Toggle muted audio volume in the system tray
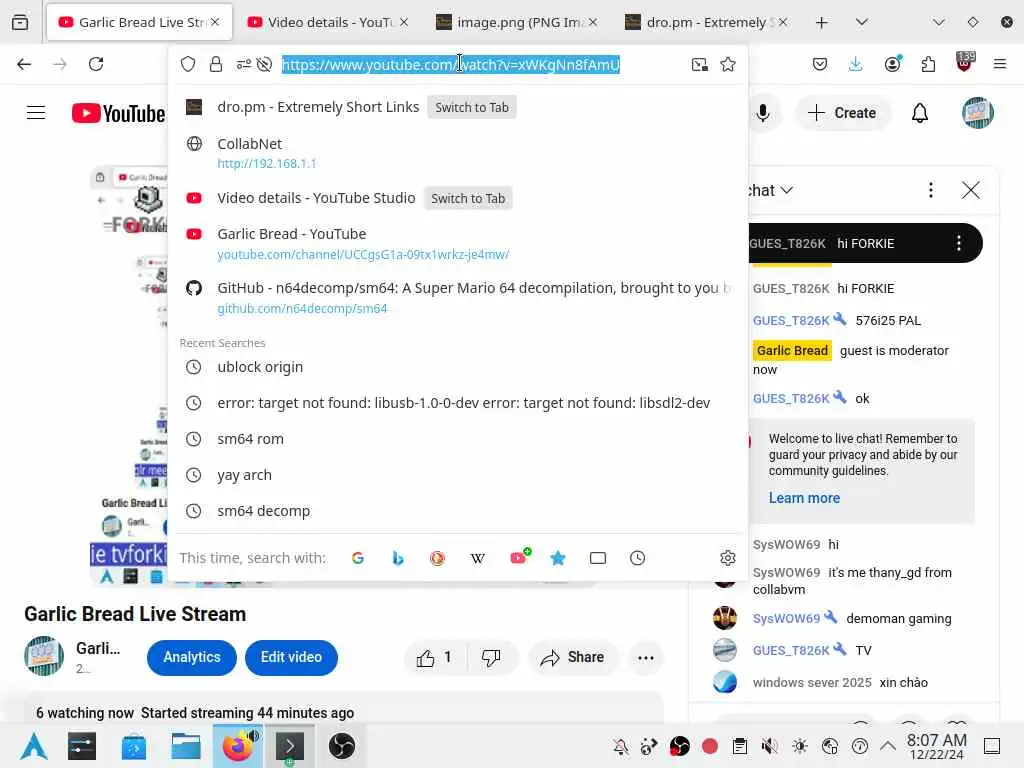Viewport: 1024px width, 768px height. [x=770, y=746]
